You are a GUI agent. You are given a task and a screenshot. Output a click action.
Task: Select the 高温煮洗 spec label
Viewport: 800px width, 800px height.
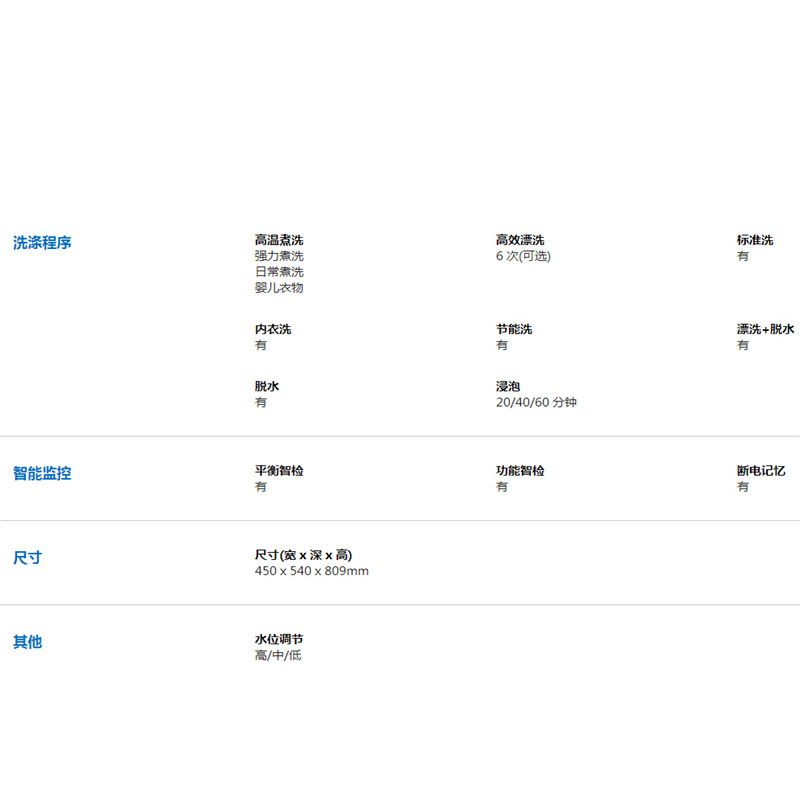[x=279, y=240]
